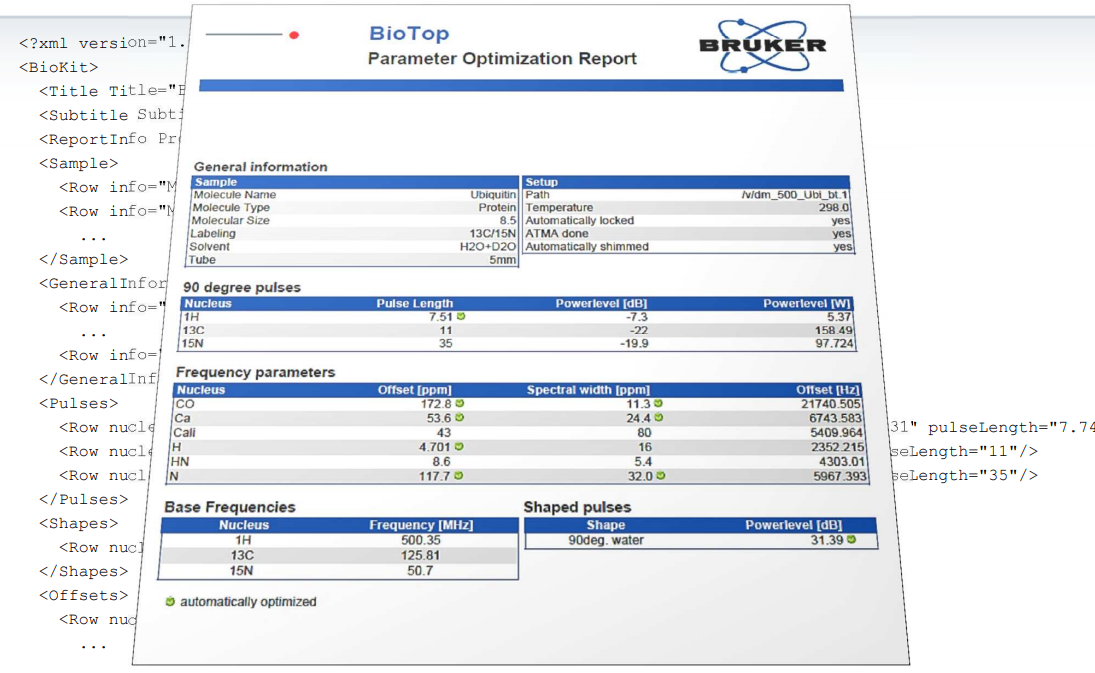
Task: Click the green icon in the automatically optimized legend
Action: point(170,602)
